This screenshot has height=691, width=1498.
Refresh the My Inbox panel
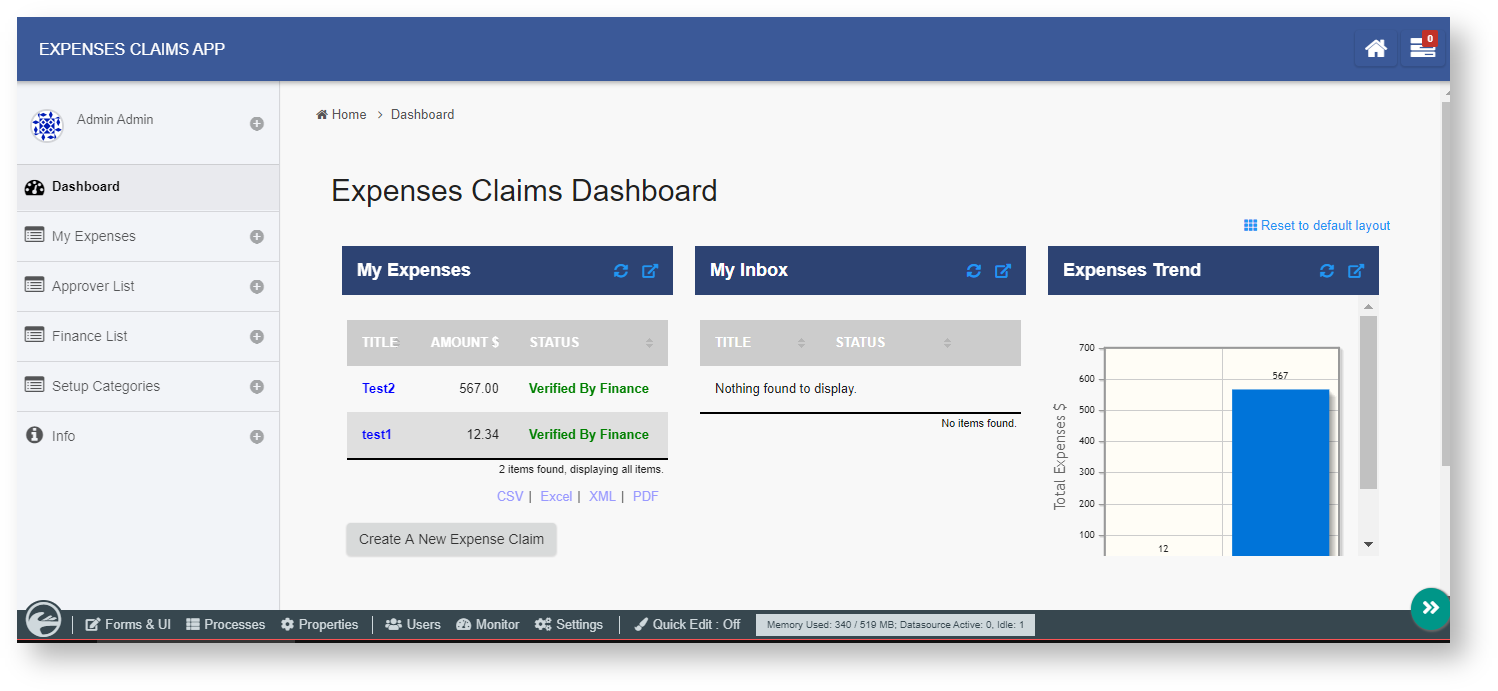[974, 271]
